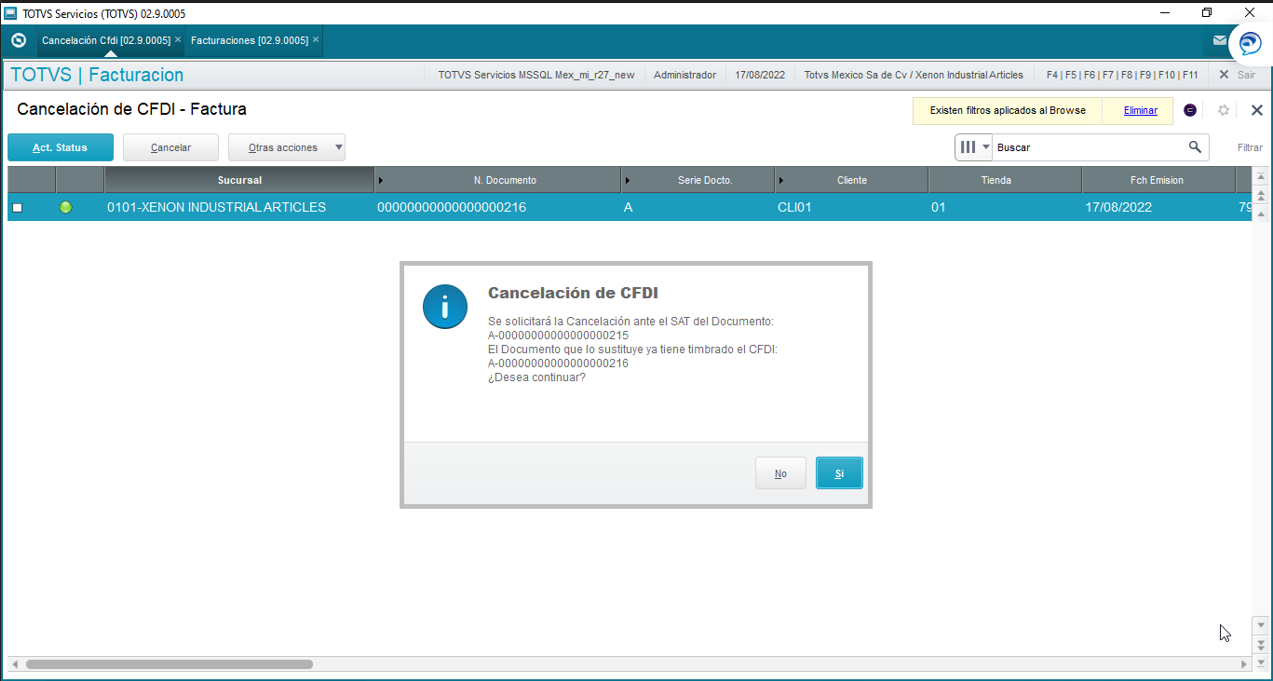Switch to the Cancelación Cfdi tab
This screenshot has width=1273, height=681.
(x=106, y=41)
